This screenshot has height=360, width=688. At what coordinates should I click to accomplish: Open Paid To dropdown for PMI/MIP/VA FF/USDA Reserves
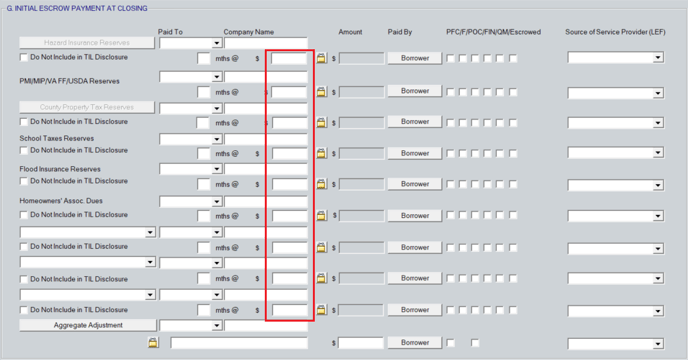click(217, 77)
